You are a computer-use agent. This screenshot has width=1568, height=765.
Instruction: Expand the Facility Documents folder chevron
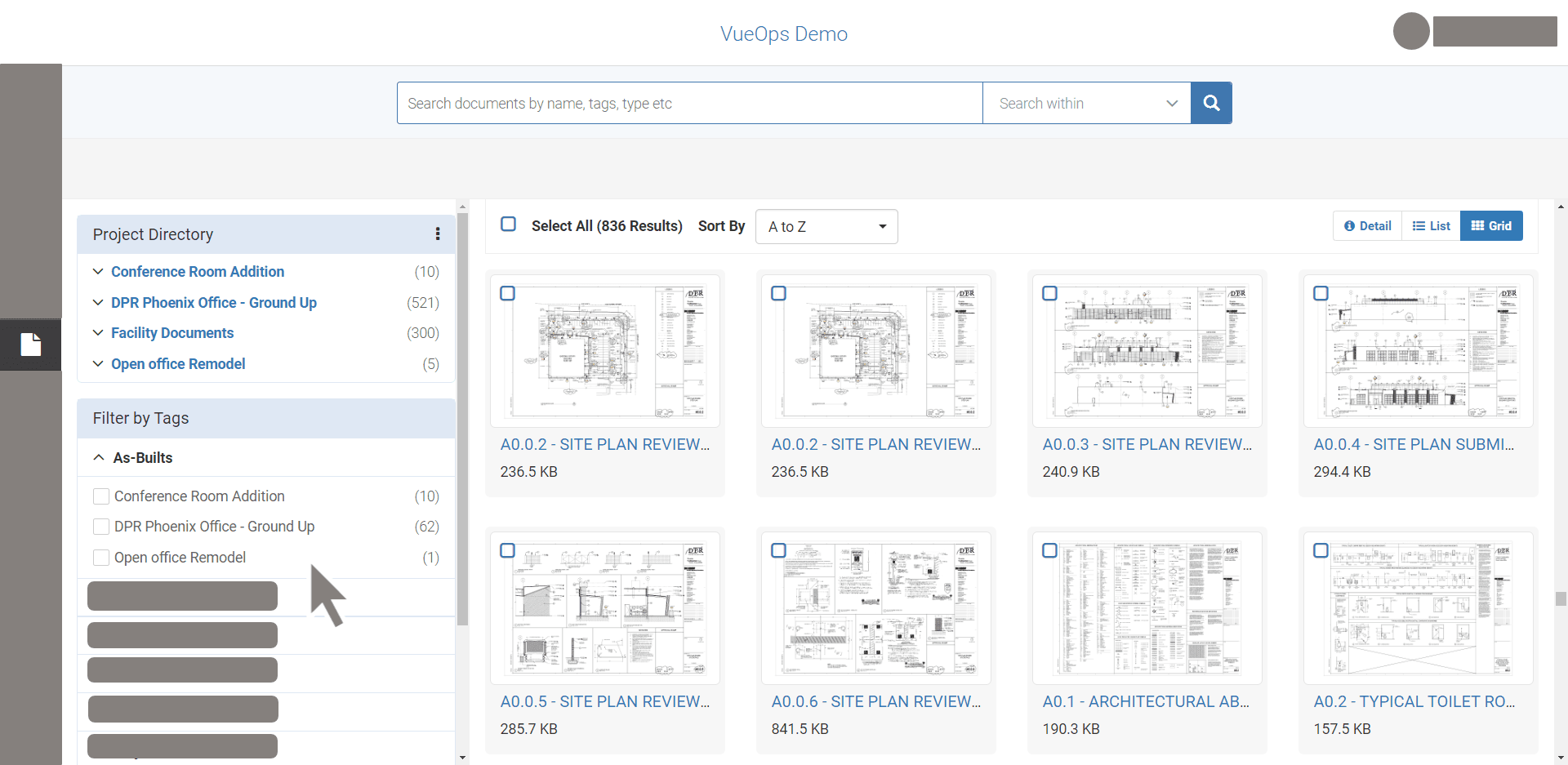pyautogui.click(x=98, y=333)
